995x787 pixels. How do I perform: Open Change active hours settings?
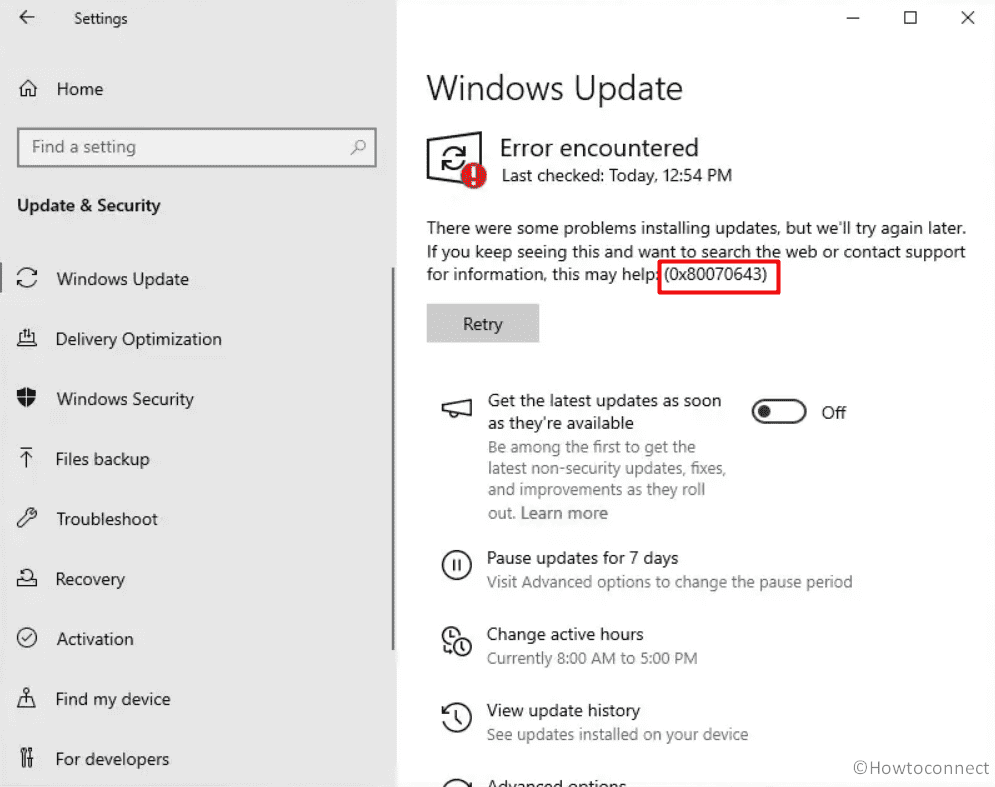coord(565,634)
